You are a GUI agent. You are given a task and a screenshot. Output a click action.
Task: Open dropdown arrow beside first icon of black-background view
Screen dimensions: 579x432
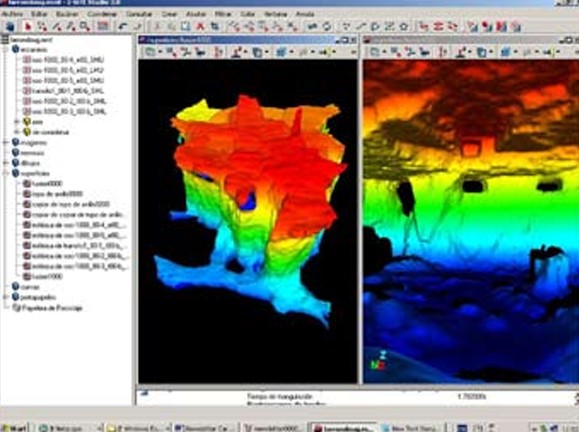click(160, 52)
